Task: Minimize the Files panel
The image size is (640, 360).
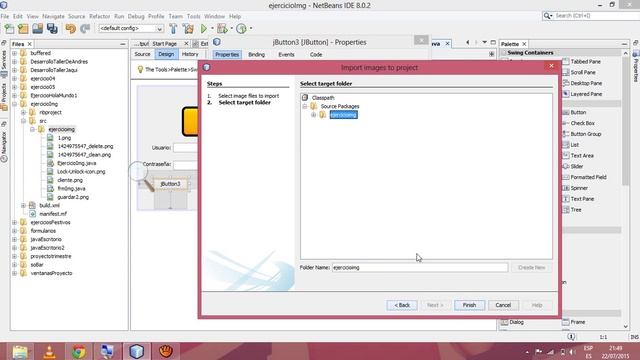Action: [x=123, y=44]
